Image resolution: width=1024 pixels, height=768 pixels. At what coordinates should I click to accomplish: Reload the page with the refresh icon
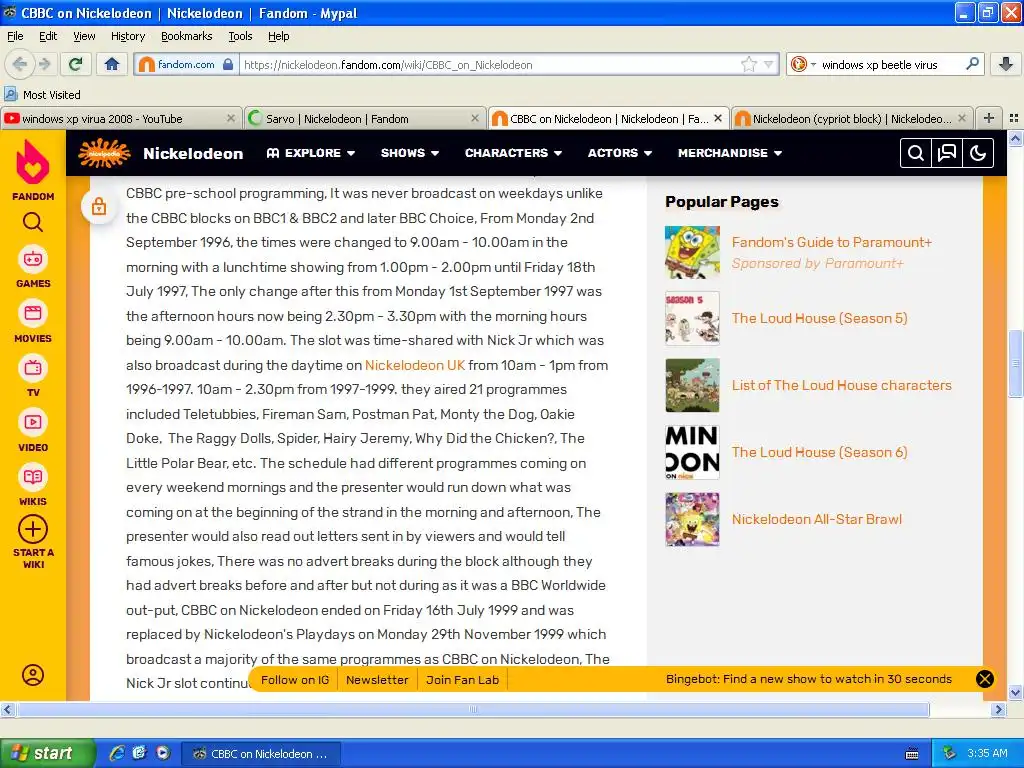[76, 64]
